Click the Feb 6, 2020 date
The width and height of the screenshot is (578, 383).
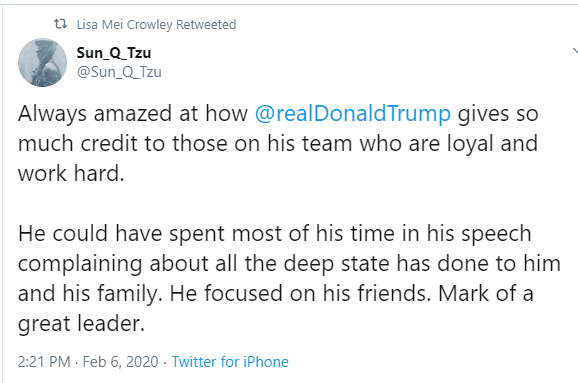point(121,362)
